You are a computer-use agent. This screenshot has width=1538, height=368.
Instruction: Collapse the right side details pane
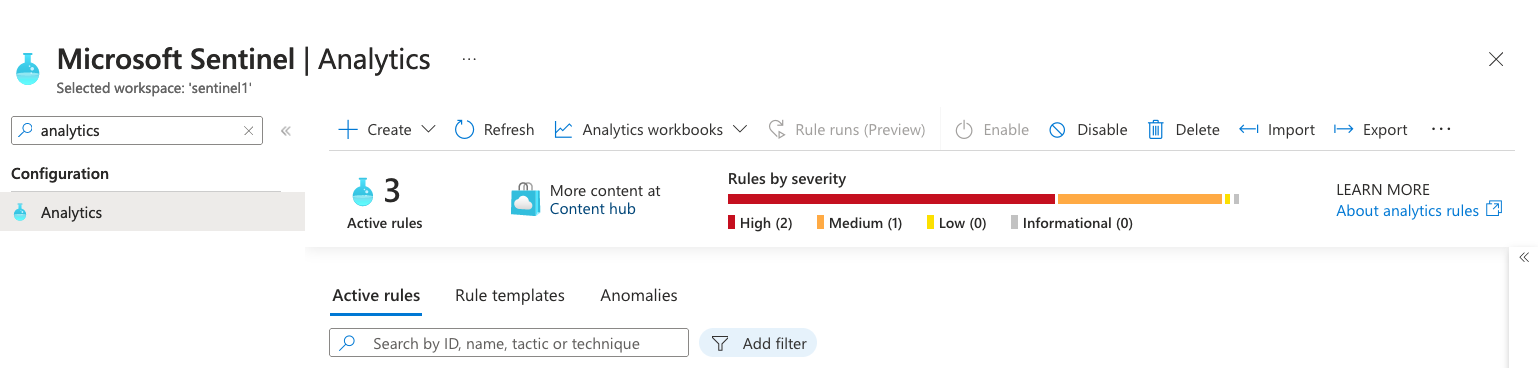1524,257
